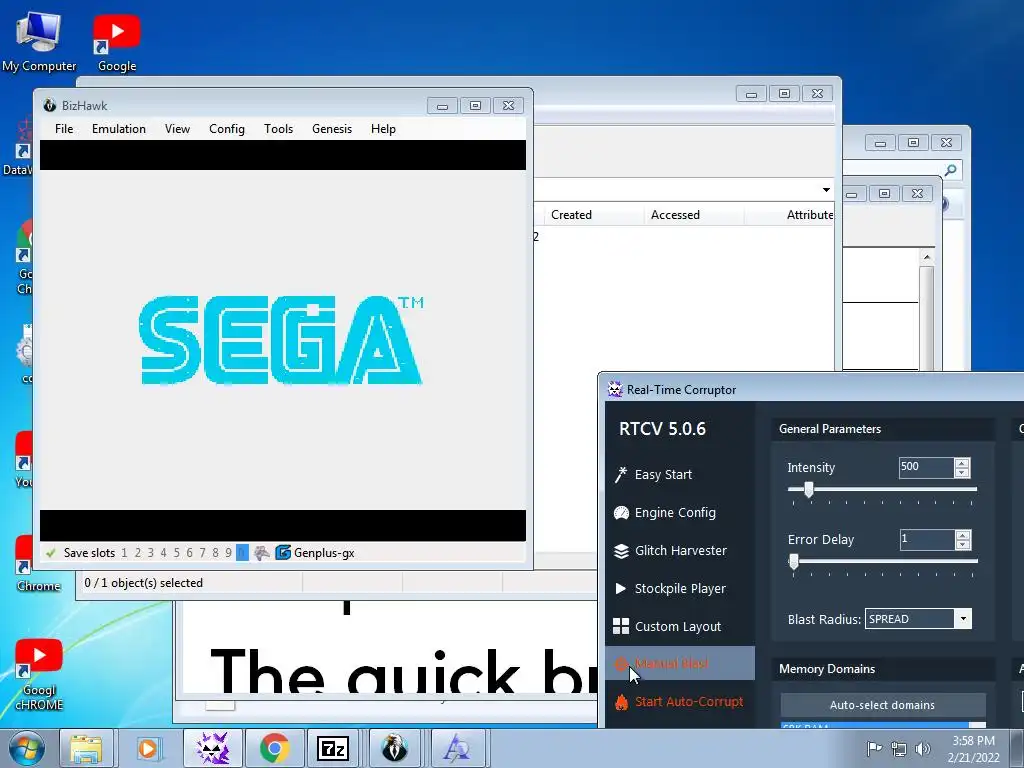Click the green checkmark in BizHawk status bar
Viewport: 1024px width, 768px height.
[50, 552]
